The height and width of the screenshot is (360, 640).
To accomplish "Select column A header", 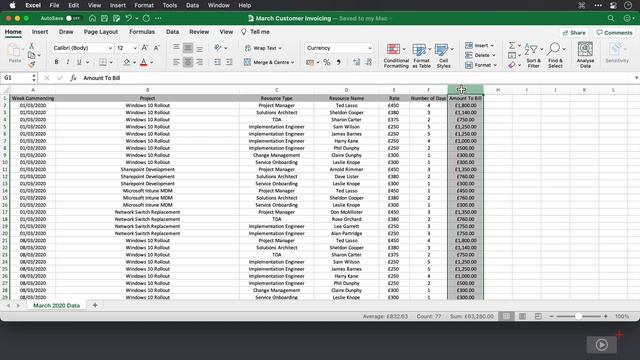I will tap(33, 90).
